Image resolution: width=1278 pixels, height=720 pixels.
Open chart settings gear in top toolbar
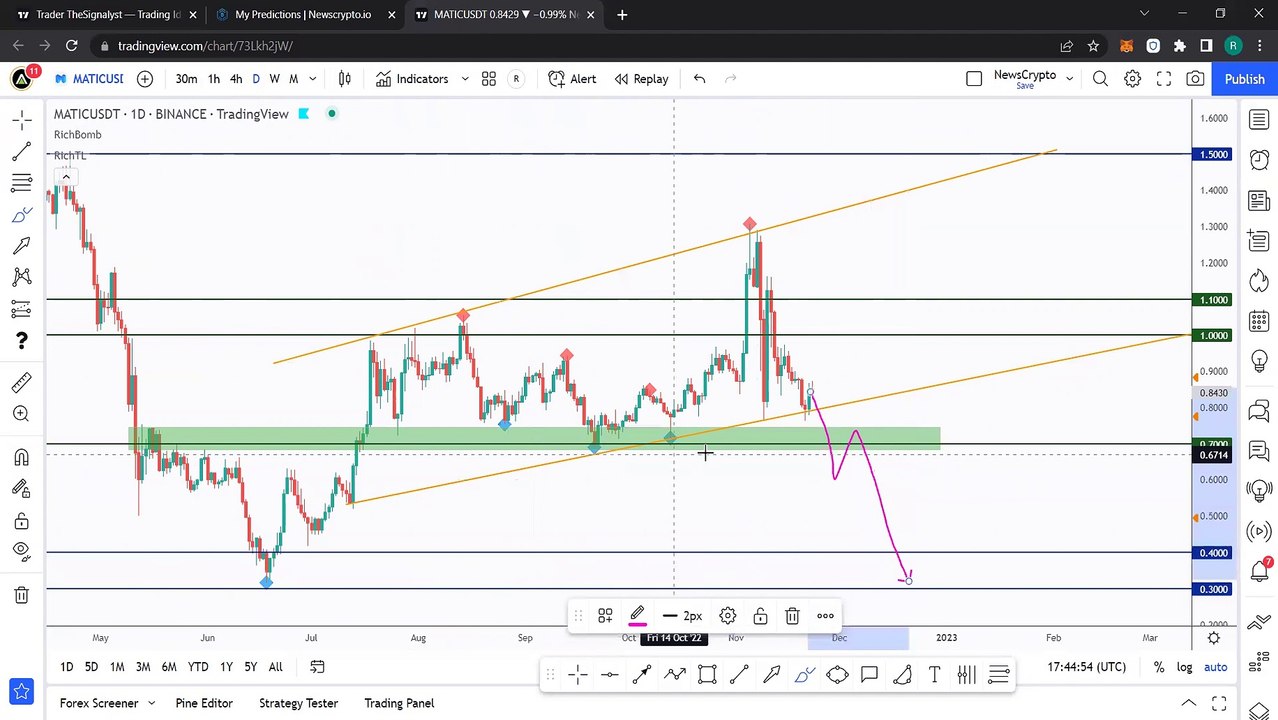point(1132,79)
